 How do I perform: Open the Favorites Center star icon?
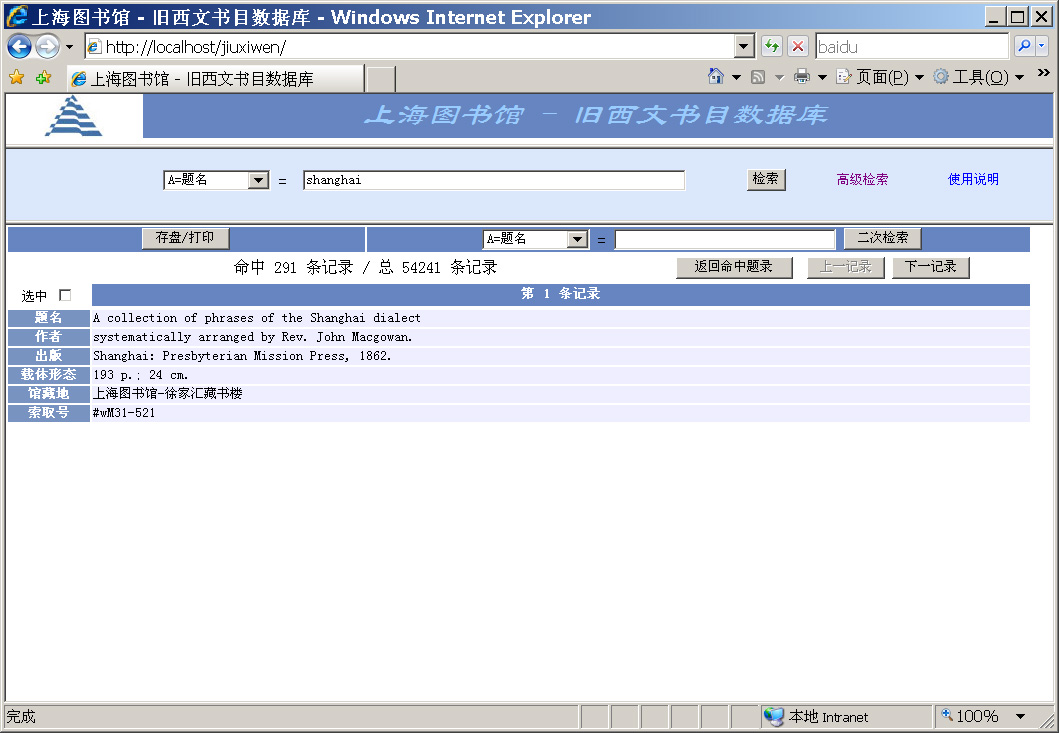(x=17, y=78)
